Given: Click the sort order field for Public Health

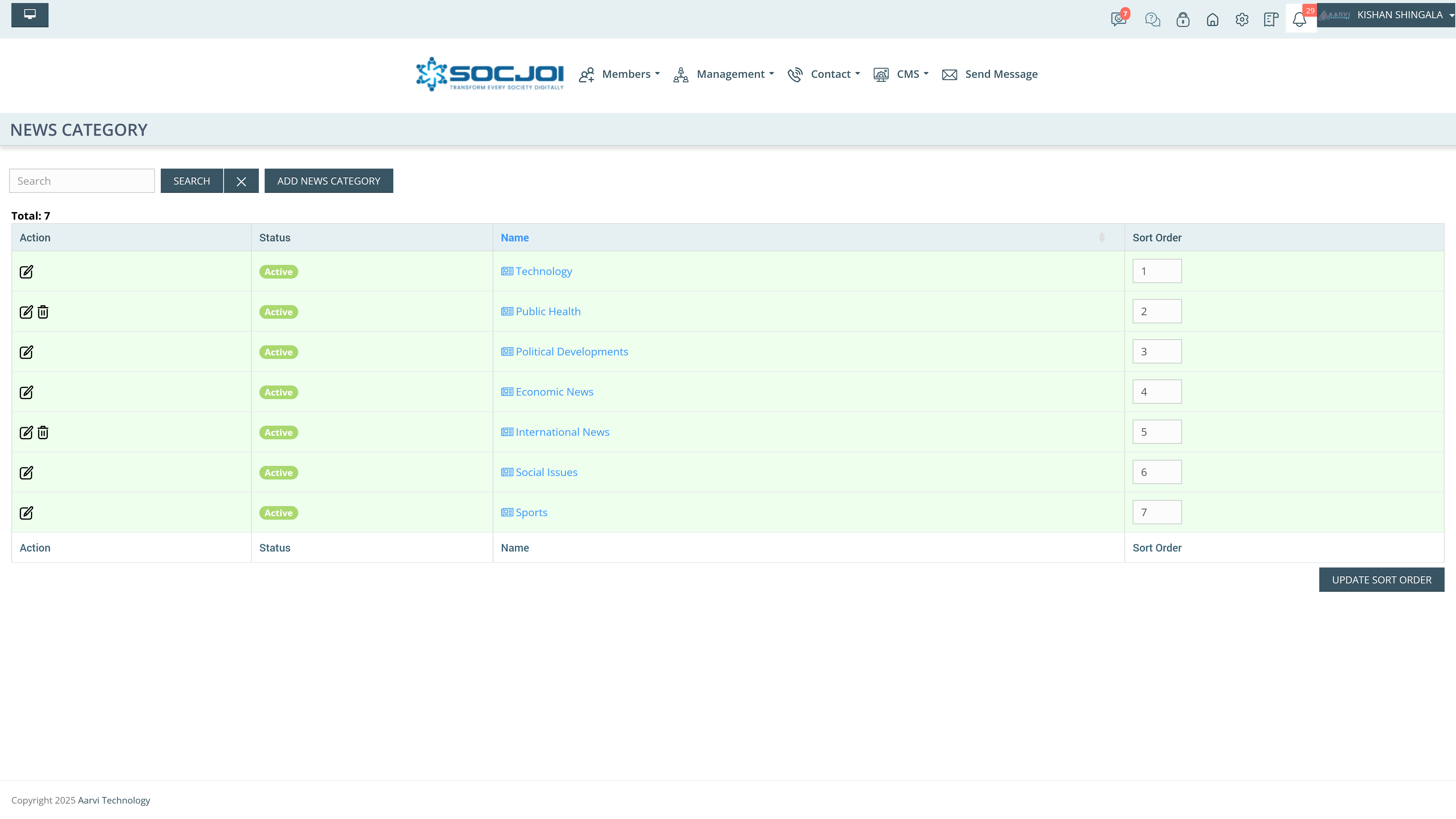Looking at the screenshot, I should tap(1157, 311).
